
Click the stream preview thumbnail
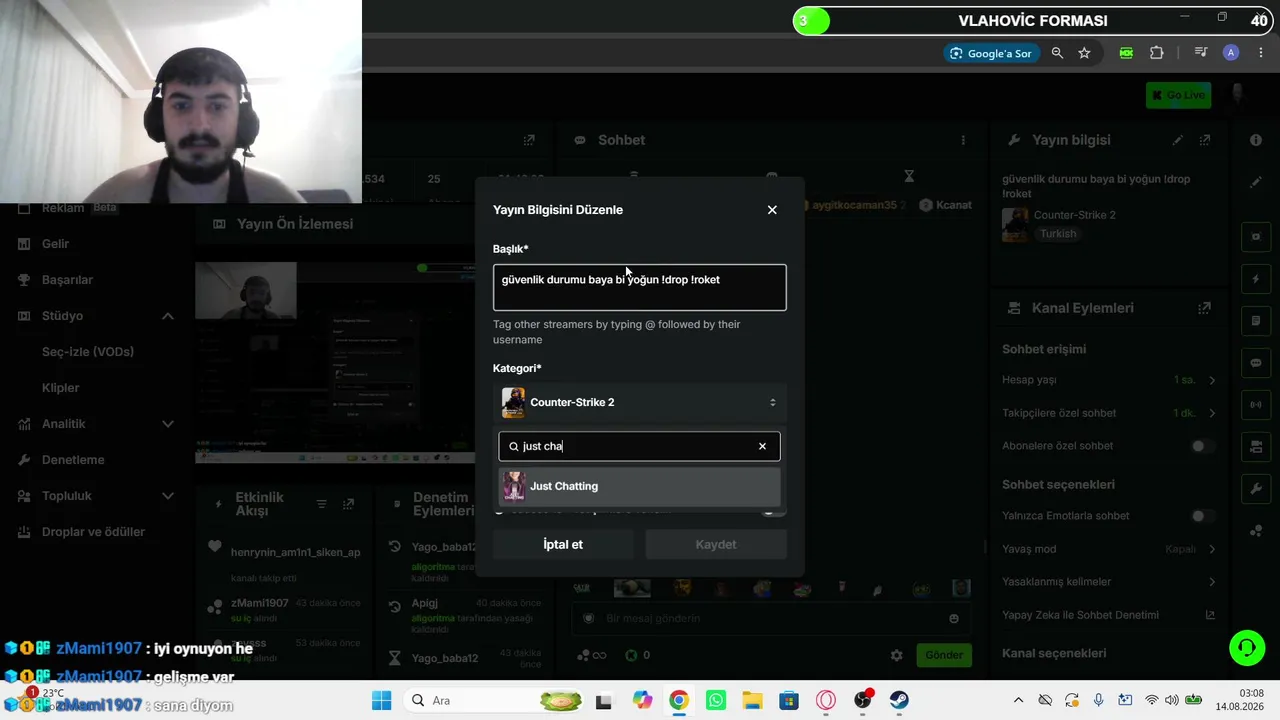[x=335, y=362]
